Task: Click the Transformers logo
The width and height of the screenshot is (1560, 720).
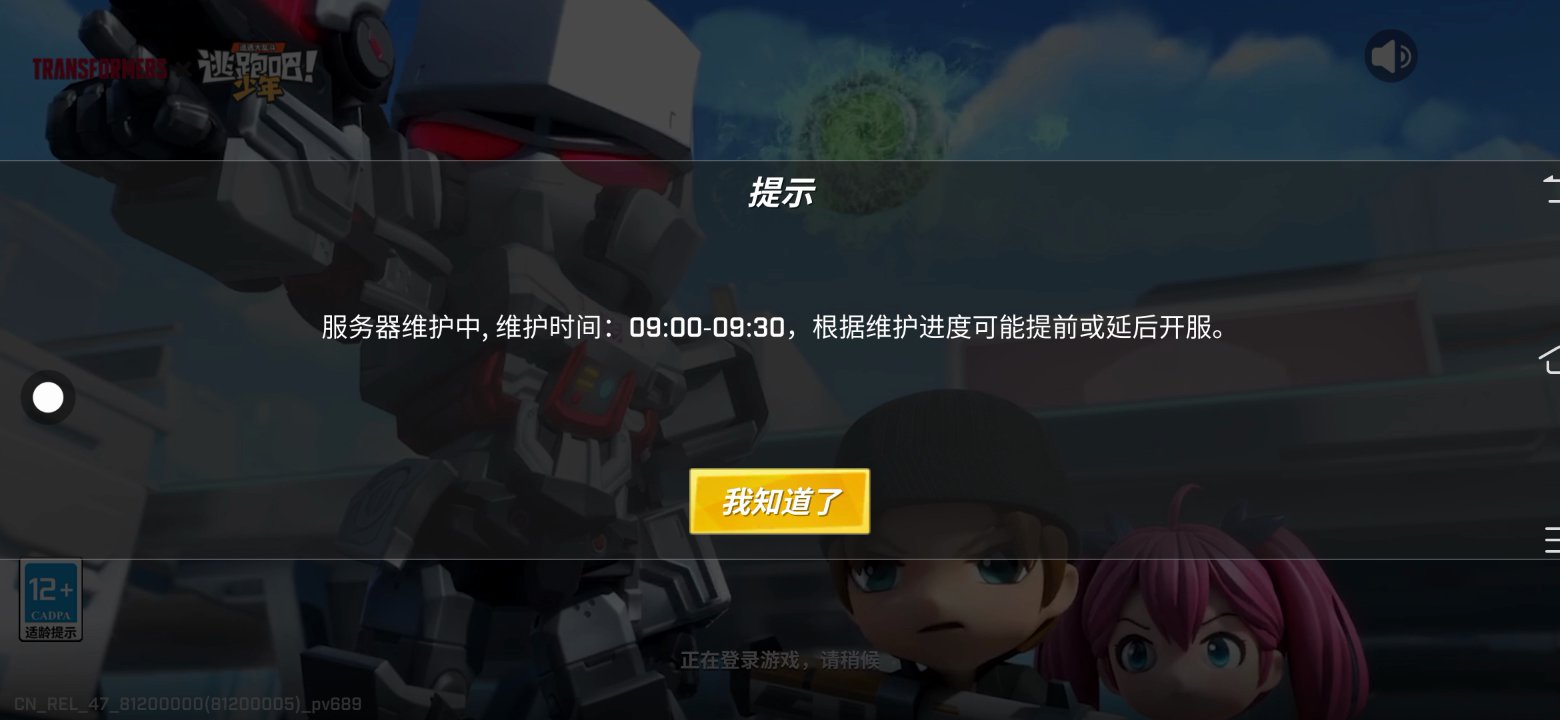Action: point(98,69)
